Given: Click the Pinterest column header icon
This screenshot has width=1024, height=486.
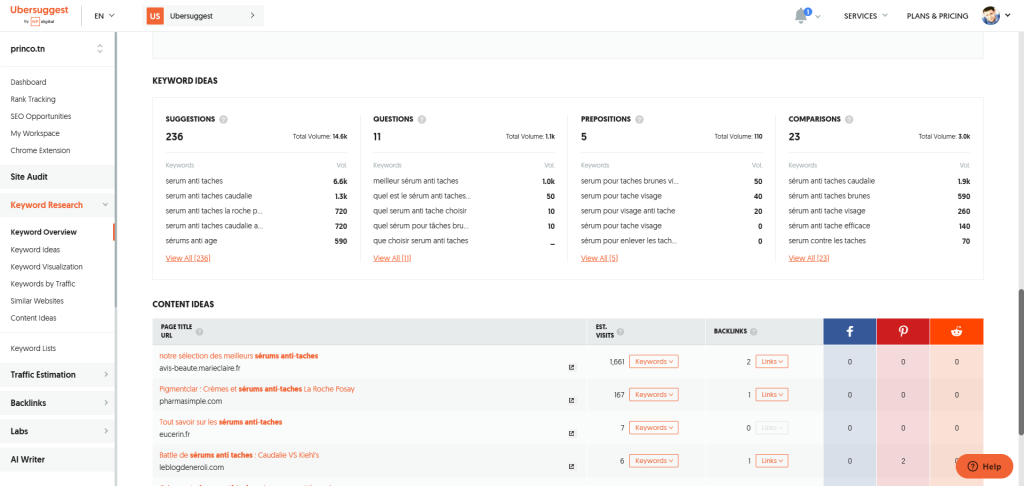Looking at the screenshot, I should coord(903,332).
